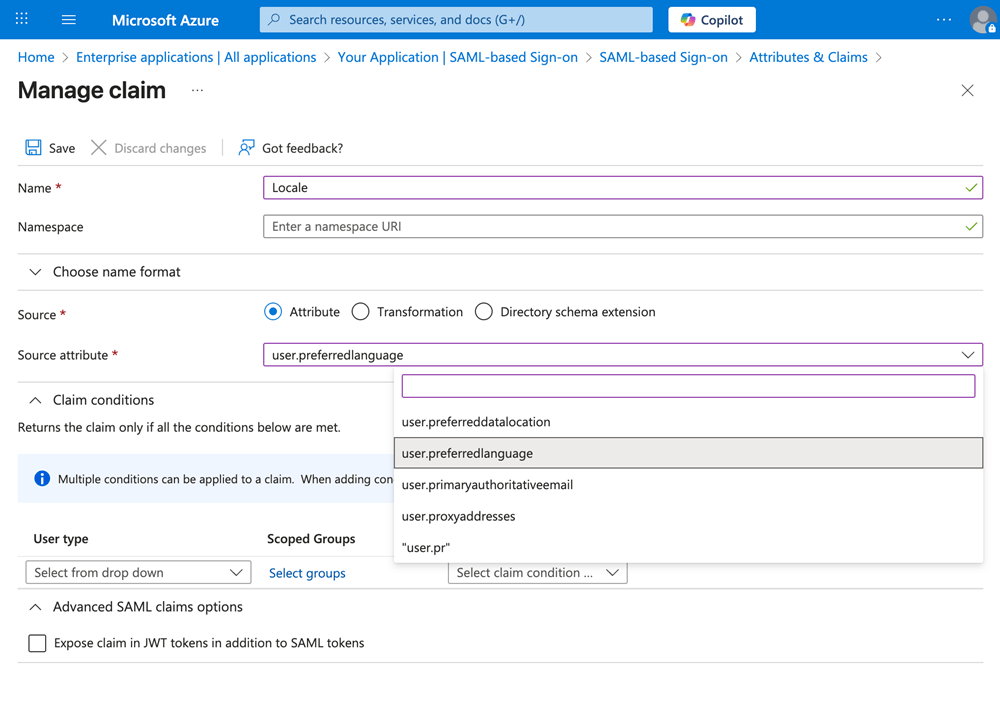Click the Select groups link
Image resolution: width=1000 pixels, height=719 pixels.
[307, 573]
